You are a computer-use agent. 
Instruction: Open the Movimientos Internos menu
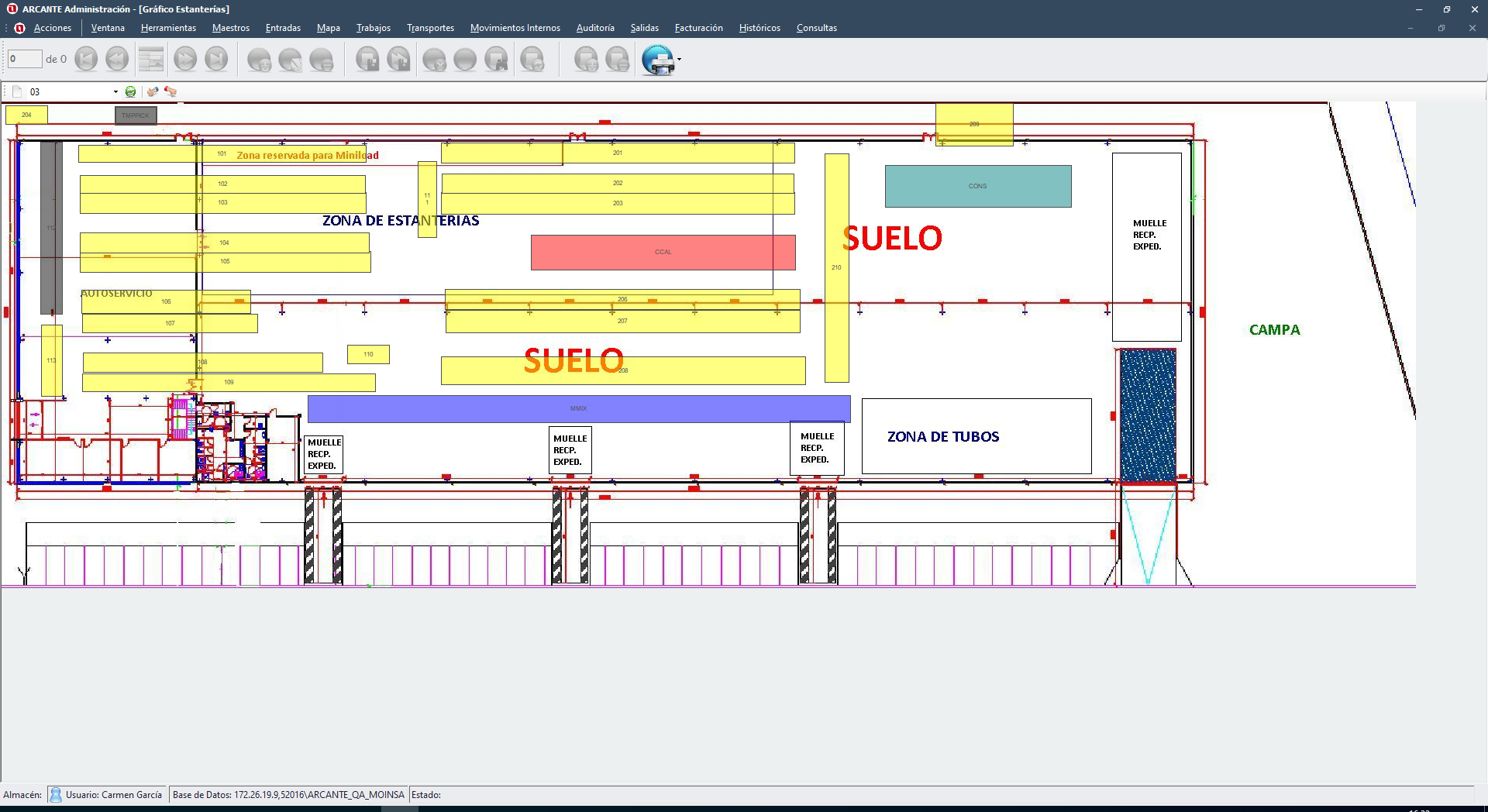click(x=515, y=28)
